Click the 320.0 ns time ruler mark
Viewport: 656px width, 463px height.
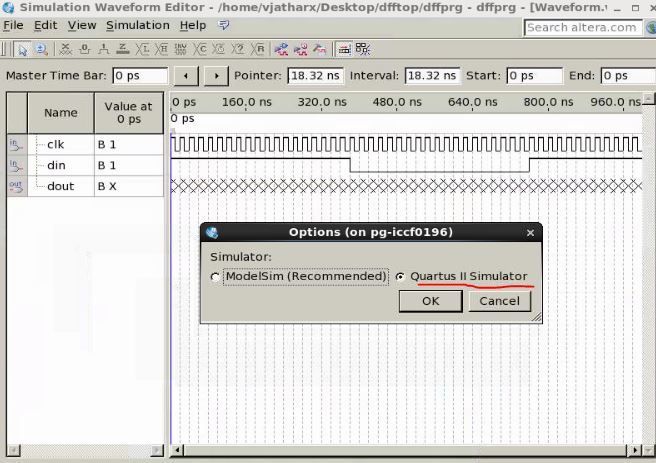[x=322, y=102]
